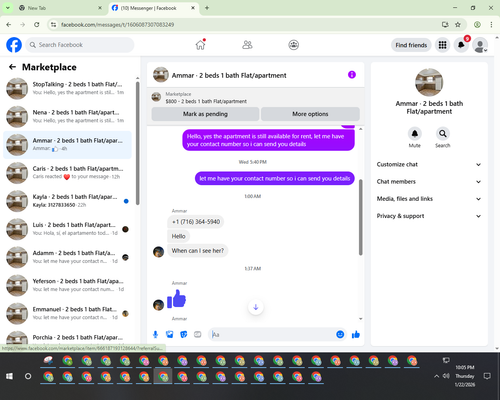Open the taskbar clock and date
This screenshot has width=500, height=400.
tap(465, 376)
